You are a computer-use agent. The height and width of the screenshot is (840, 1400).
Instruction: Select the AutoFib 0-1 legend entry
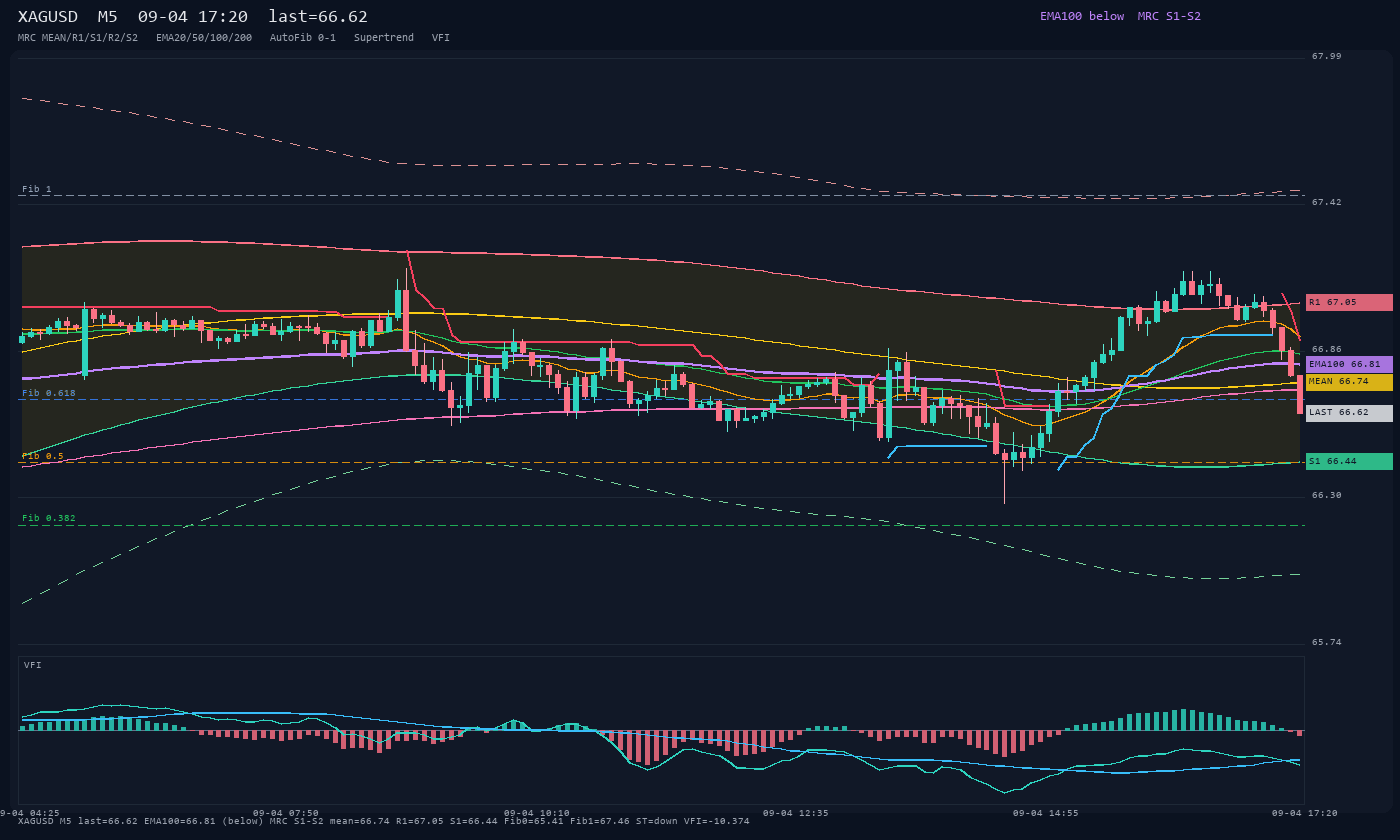303,38
